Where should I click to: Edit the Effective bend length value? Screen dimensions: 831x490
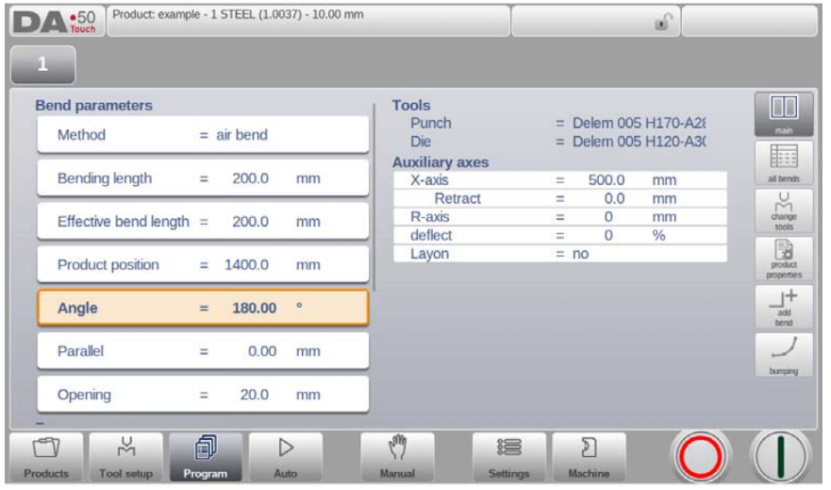pyautogui.click(x=203, y=221)
